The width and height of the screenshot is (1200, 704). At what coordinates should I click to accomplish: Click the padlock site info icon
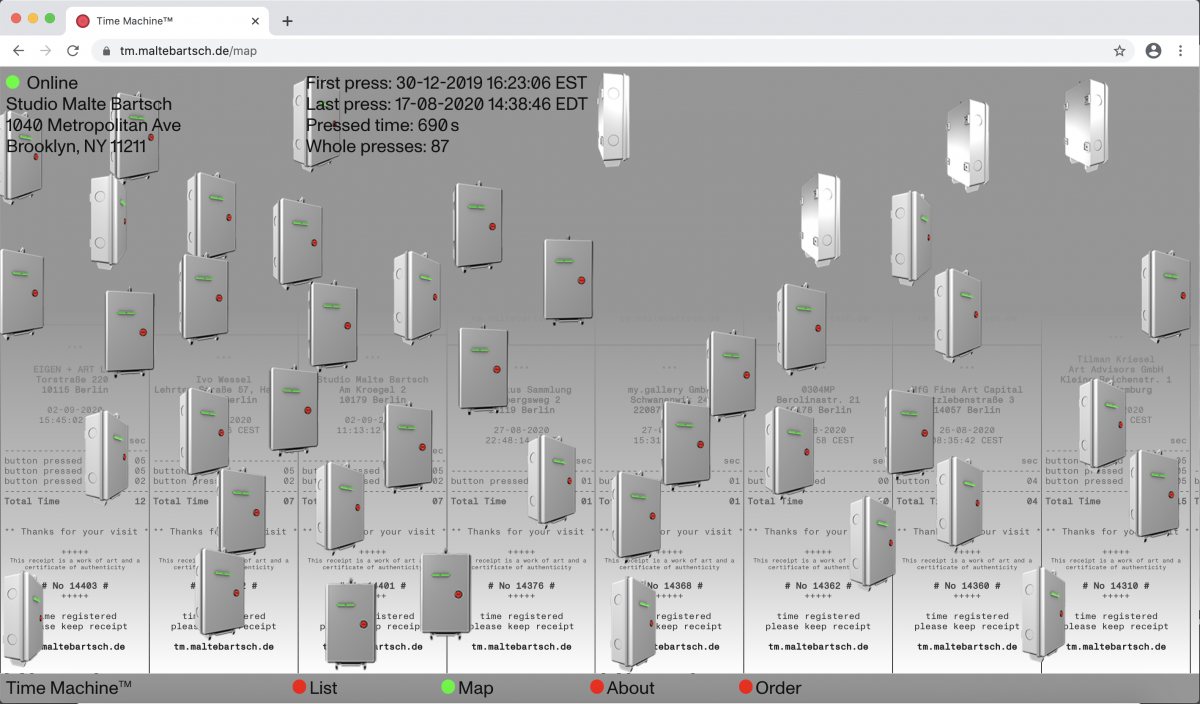106,50
